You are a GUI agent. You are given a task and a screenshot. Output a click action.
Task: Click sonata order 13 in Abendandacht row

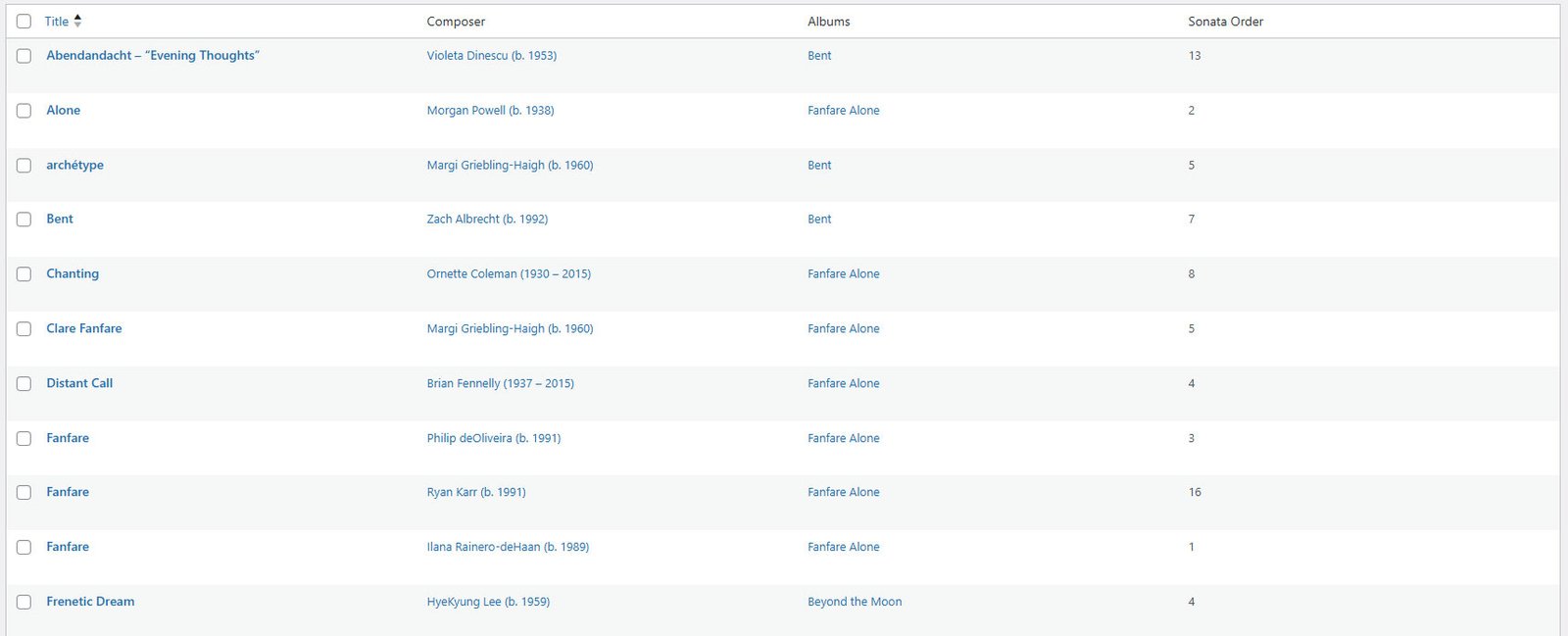pos(1195,56)
